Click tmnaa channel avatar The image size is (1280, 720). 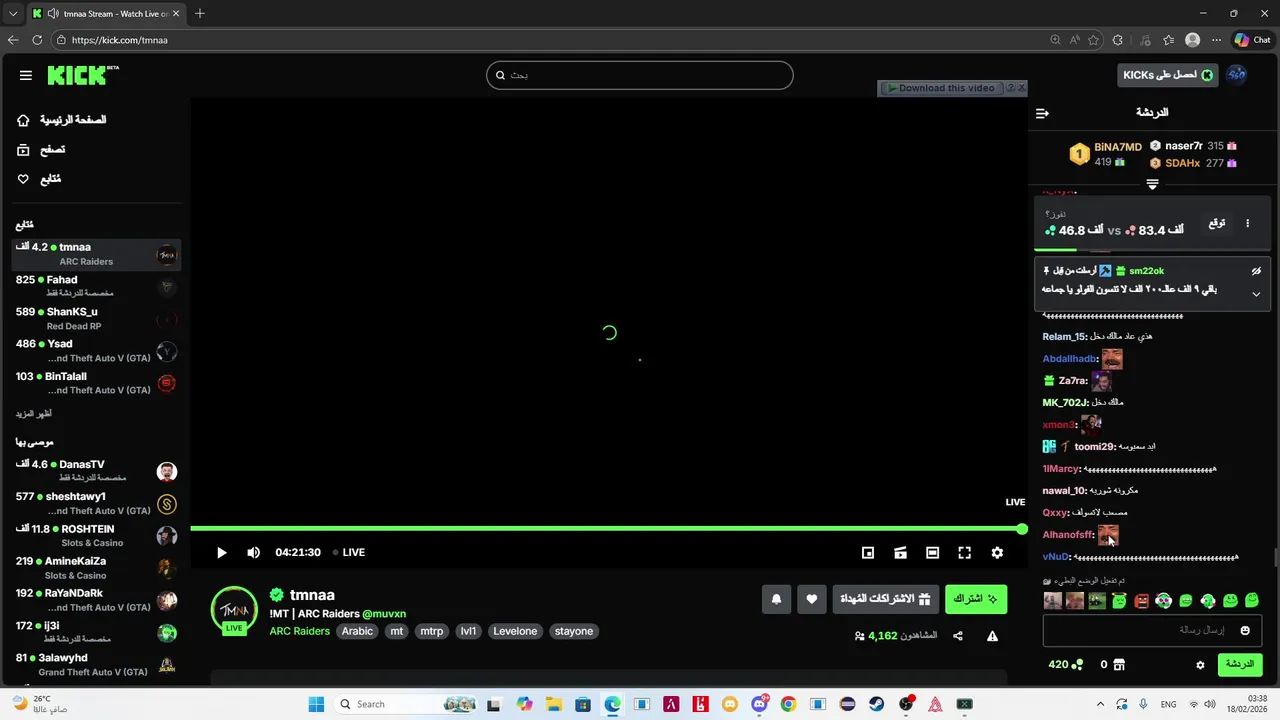coord(234,610)
